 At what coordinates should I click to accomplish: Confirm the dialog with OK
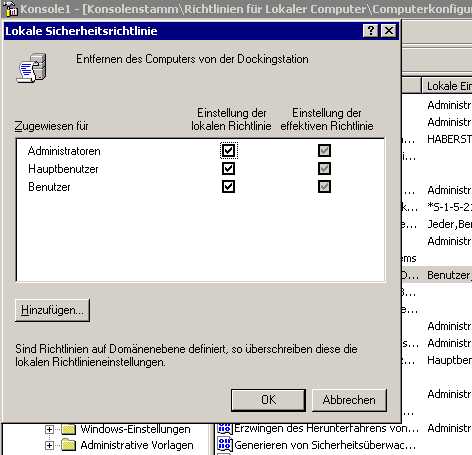click(x=268, y=400)
